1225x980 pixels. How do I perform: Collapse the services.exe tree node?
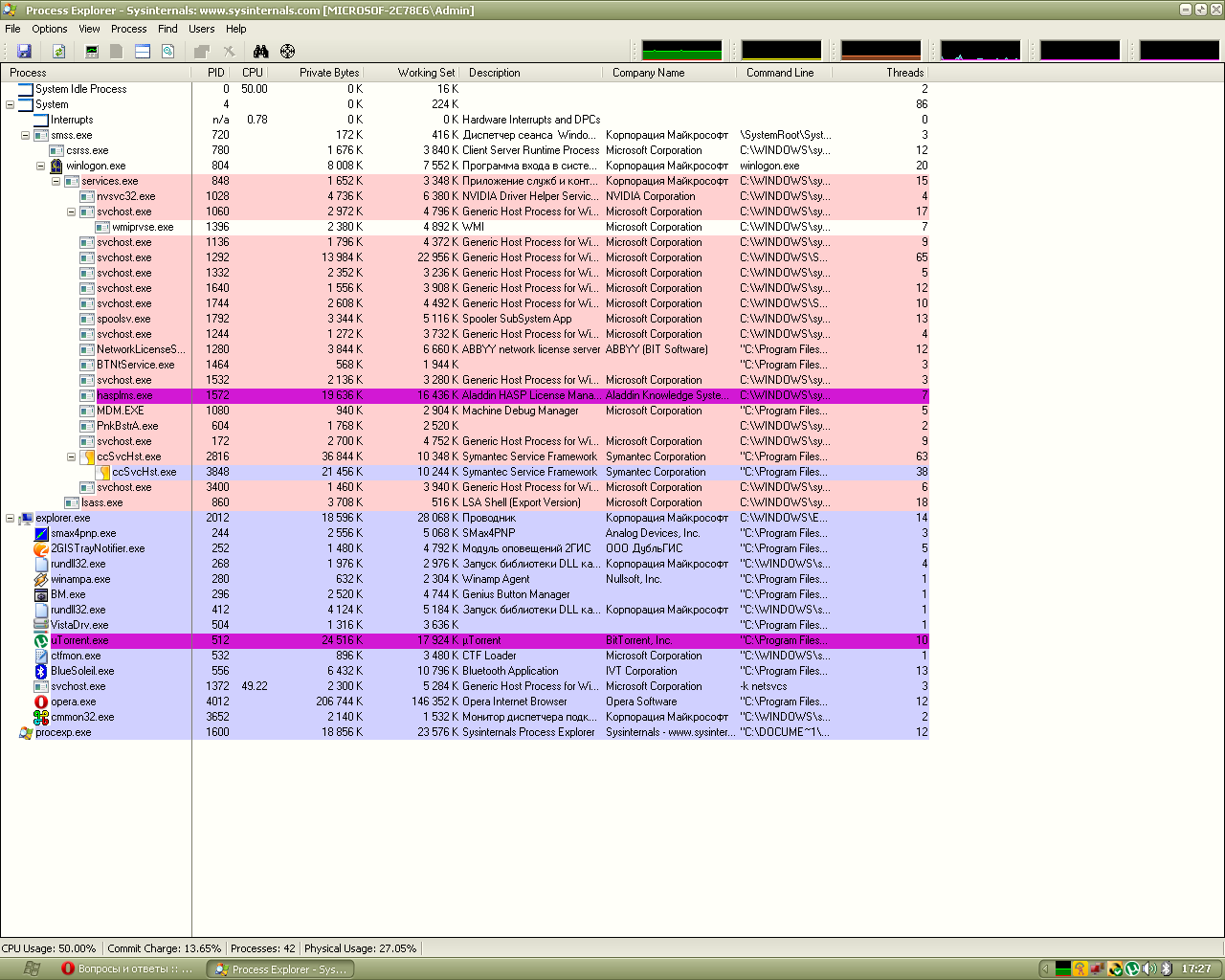click(x=56, y=181)
